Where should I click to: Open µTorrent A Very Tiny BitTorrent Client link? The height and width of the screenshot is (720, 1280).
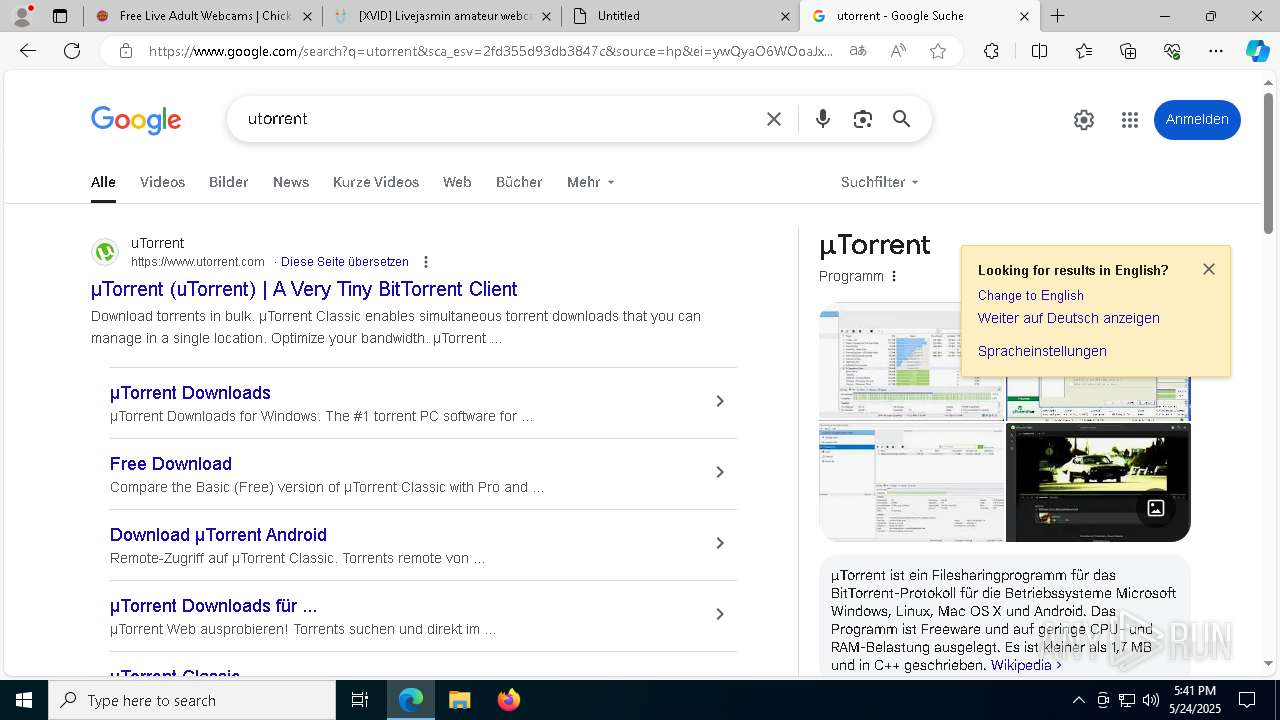(x=304, y=289)
